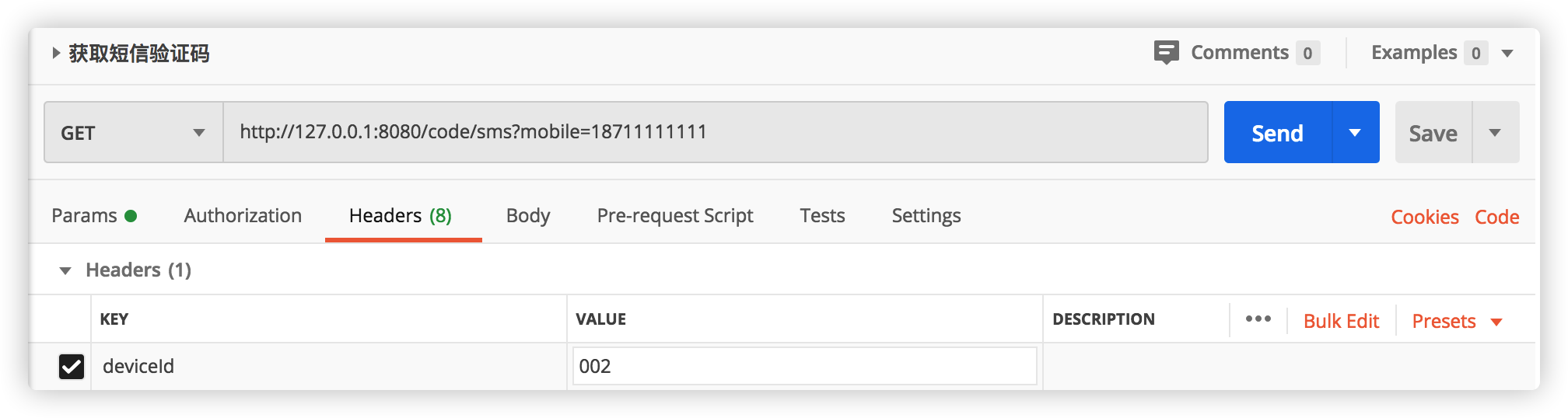Click the blue Send button

click(1277, 133)
